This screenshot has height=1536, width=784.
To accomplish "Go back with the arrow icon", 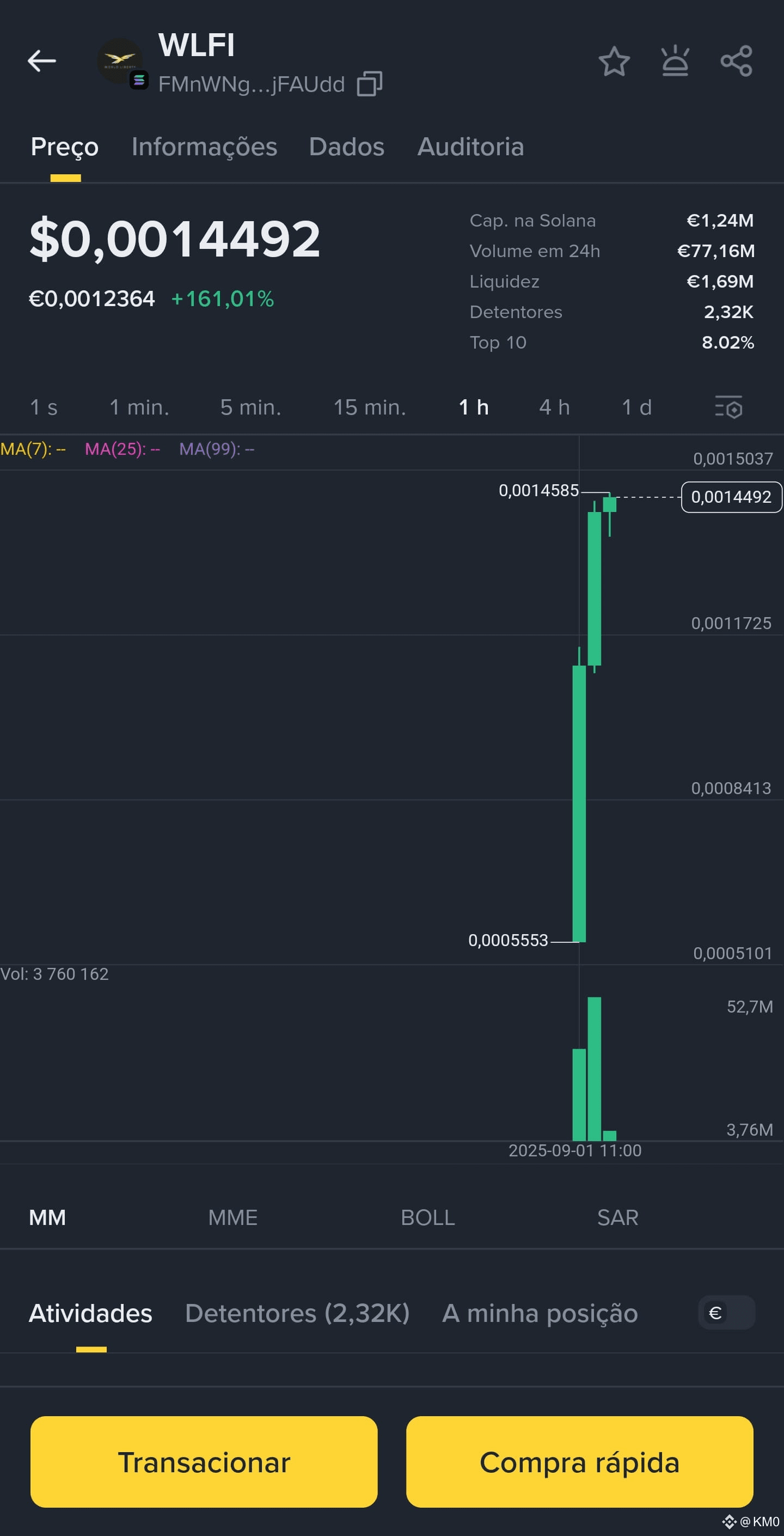I will [x=42, y=61].
